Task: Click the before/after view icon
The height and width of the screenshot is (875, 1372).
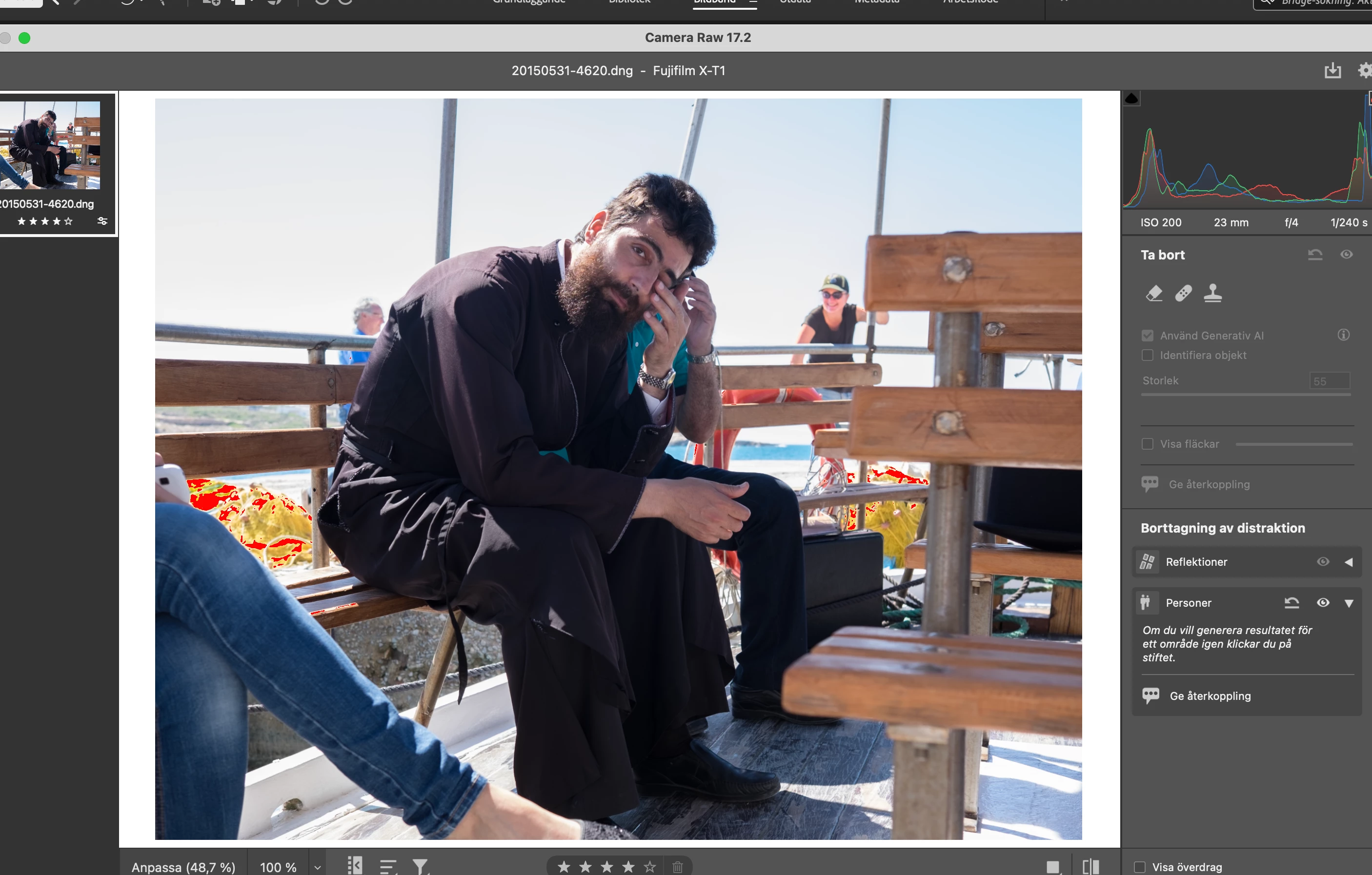Action: (x=1090, y=866)
